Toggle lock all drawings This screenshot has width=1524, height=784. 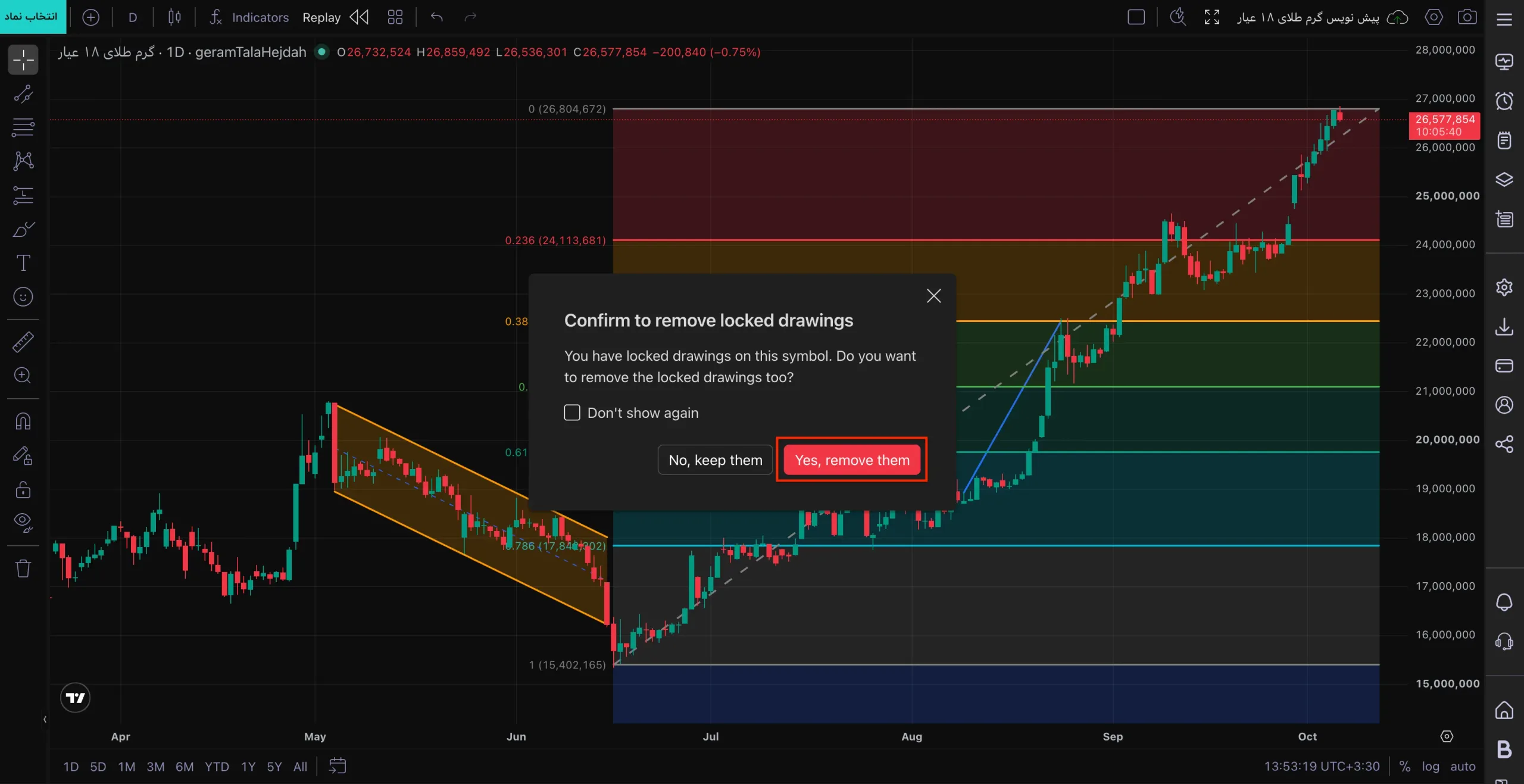coord(23,489)
